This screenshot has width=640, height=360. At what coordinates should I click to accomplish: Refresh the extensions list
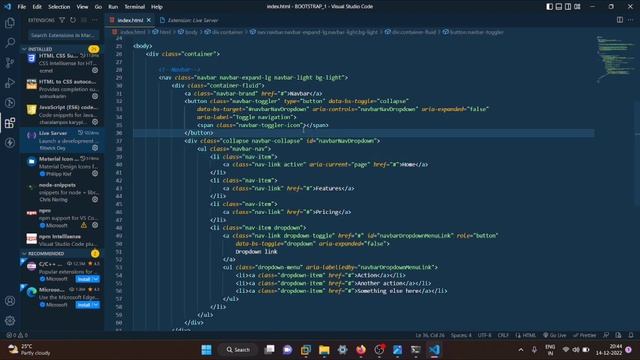[x=73, y=20]
